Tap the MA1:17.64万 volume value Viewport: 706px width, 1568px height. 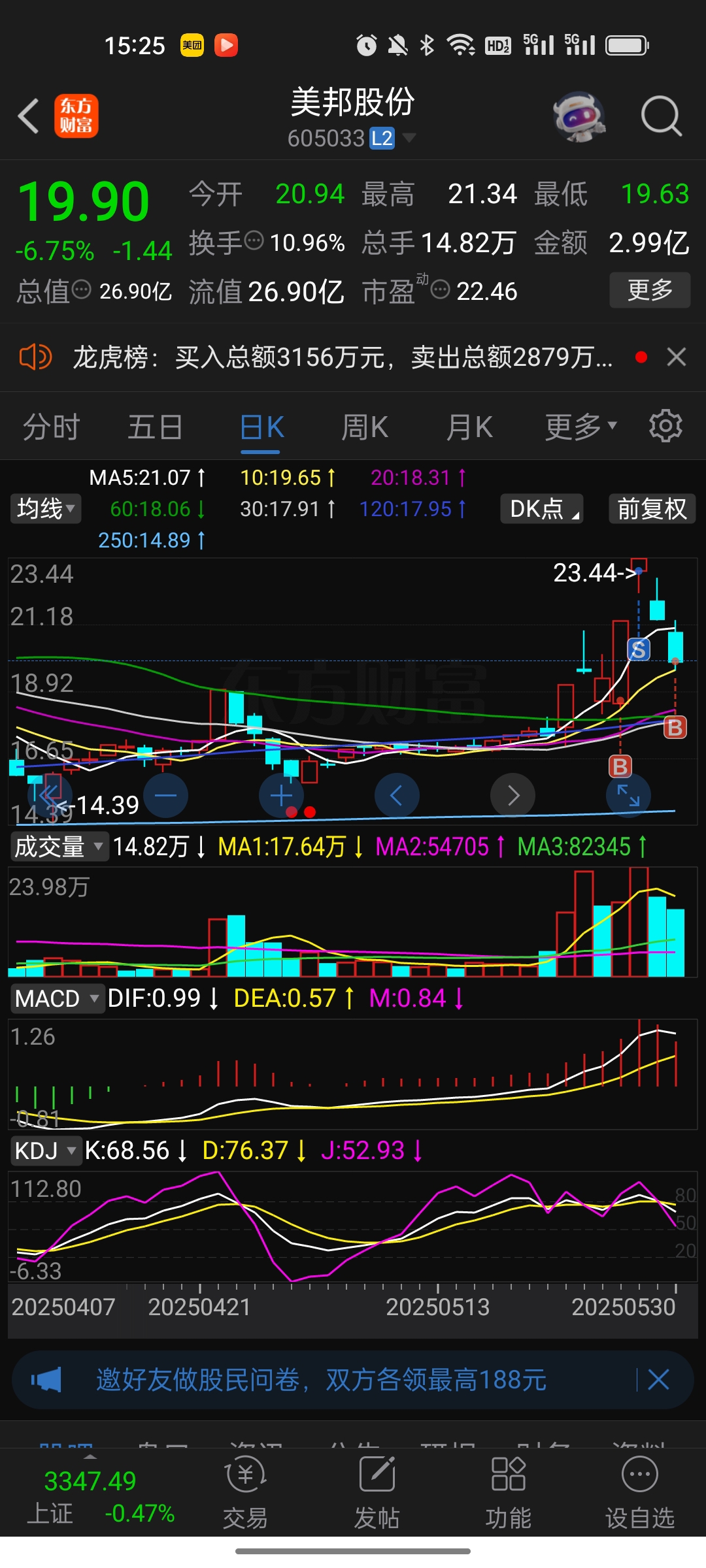(291, 847)
